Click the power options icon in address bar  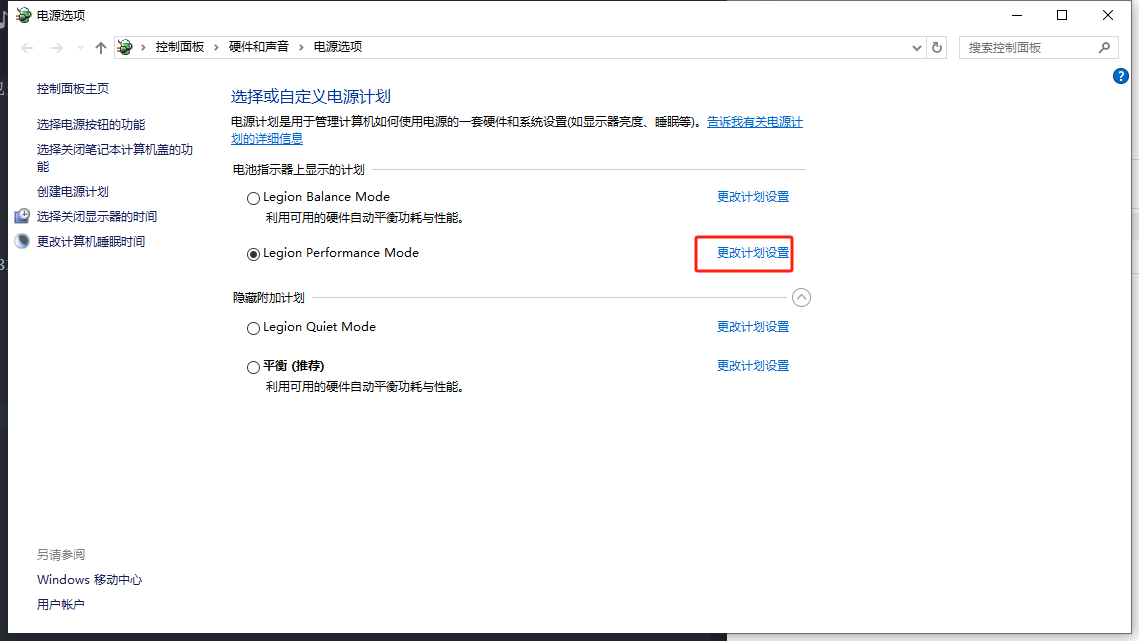click(x=125, y=47)
